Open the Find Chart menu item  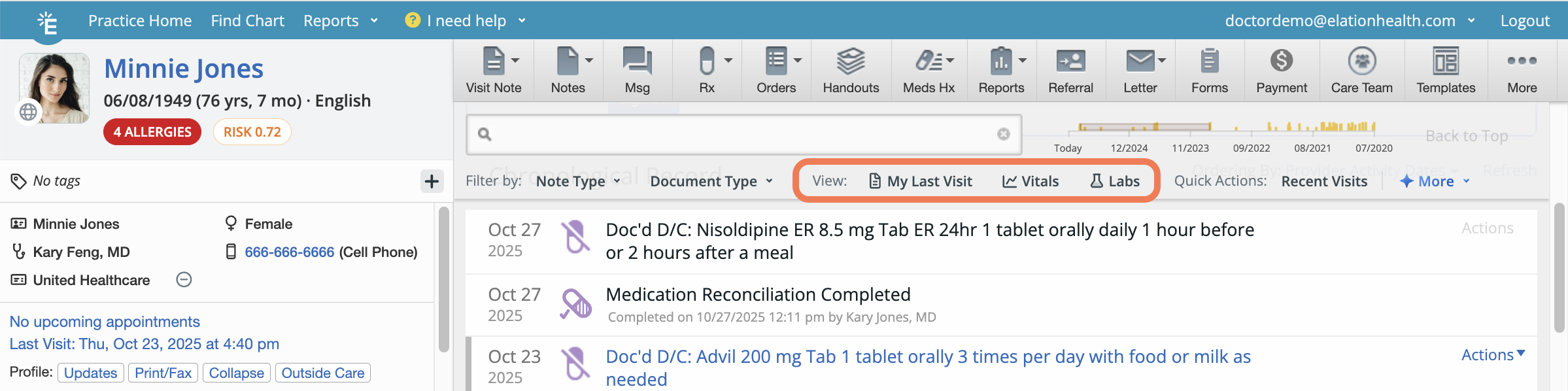[x=247, y=21]
